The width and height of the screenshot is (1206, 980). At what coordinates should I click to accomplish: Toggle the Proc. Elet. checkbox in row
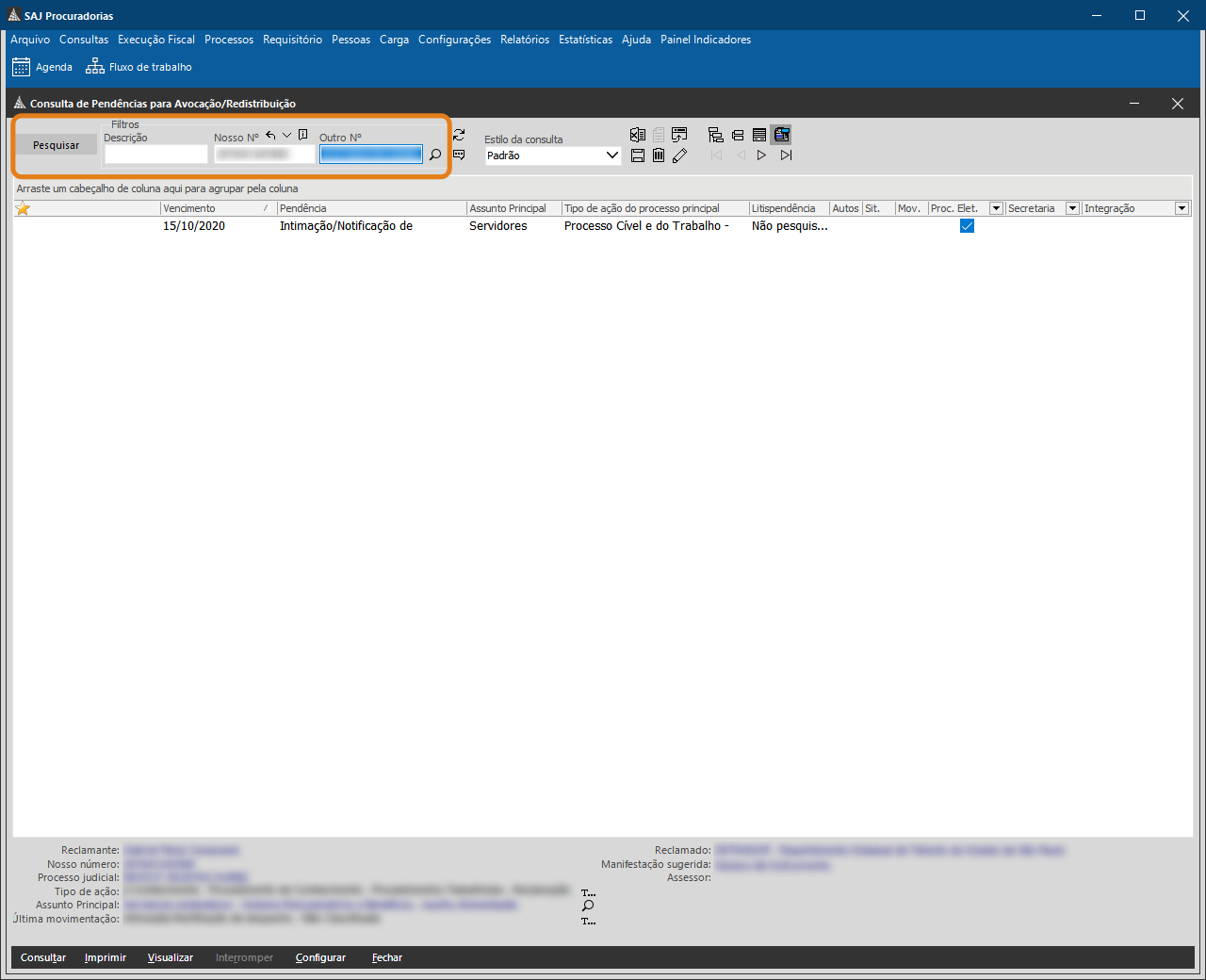967,226
